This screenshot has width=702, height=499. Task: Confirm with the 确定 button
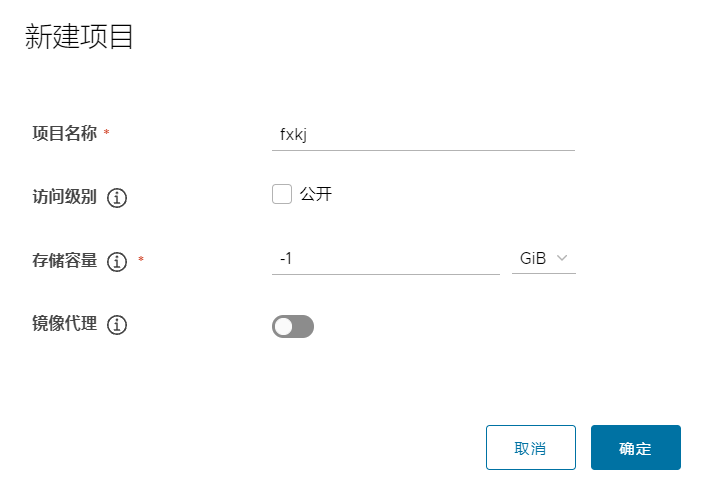click(635, 448)
